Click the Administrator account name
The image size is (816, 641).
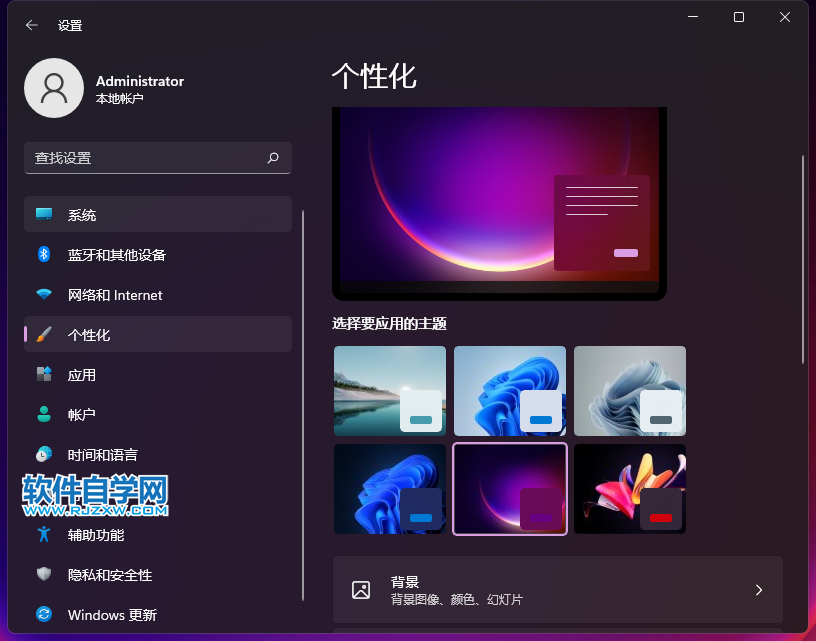tap(139, 81)
